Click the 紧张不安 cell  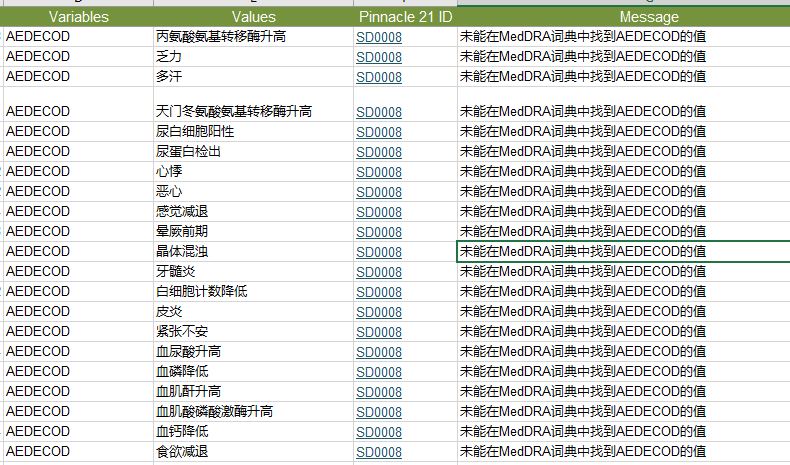point(253,331)
